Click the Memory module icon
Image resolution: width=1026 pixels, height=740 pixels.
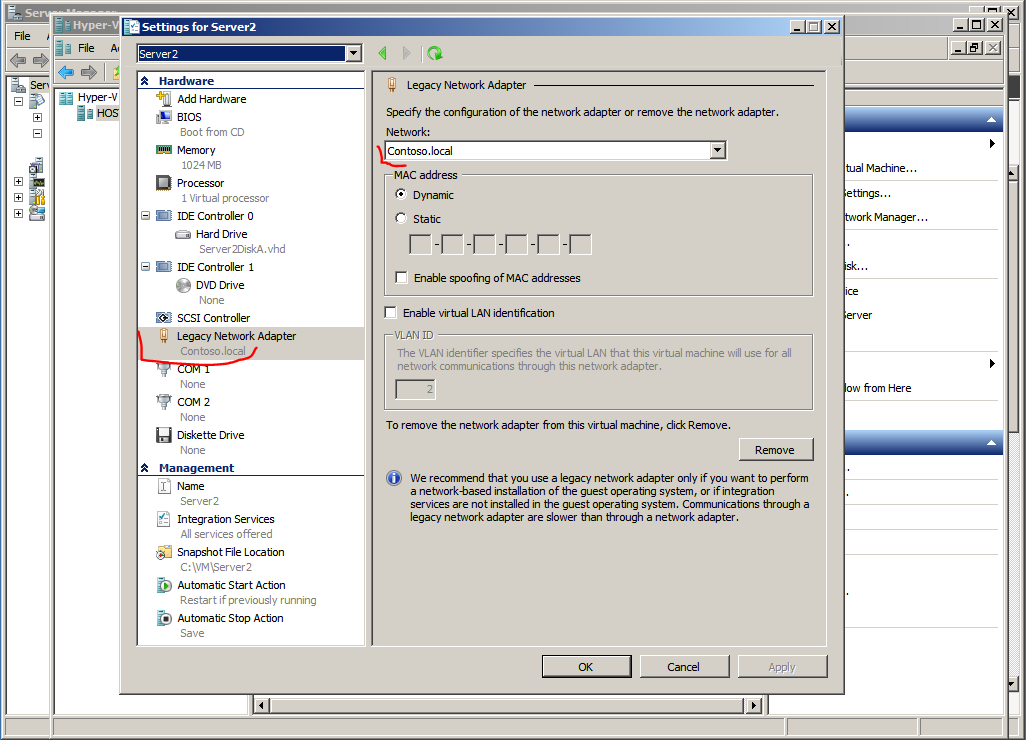(164, 150)
